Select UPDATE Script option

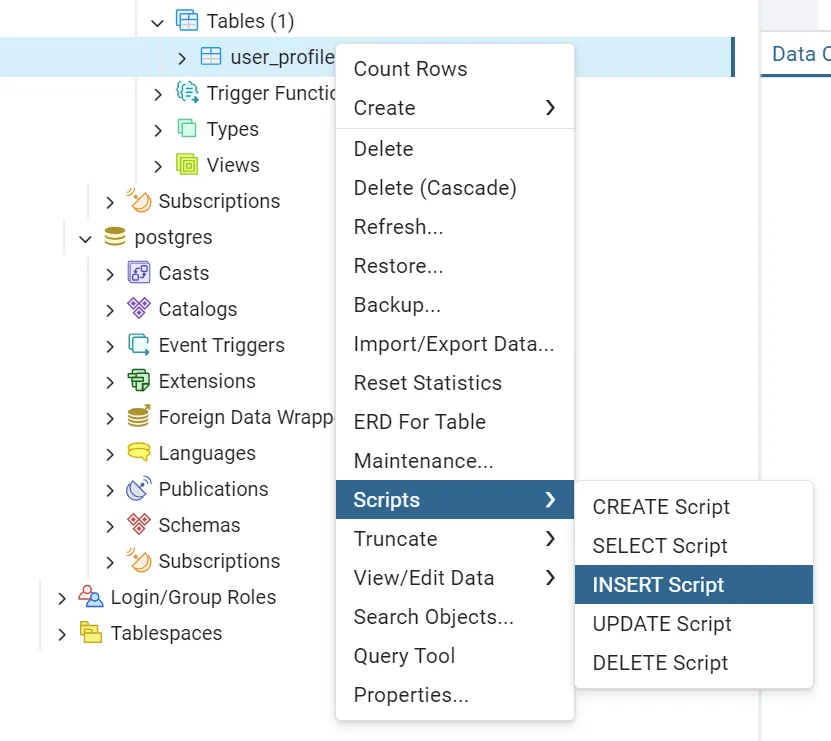coord(694,624)
